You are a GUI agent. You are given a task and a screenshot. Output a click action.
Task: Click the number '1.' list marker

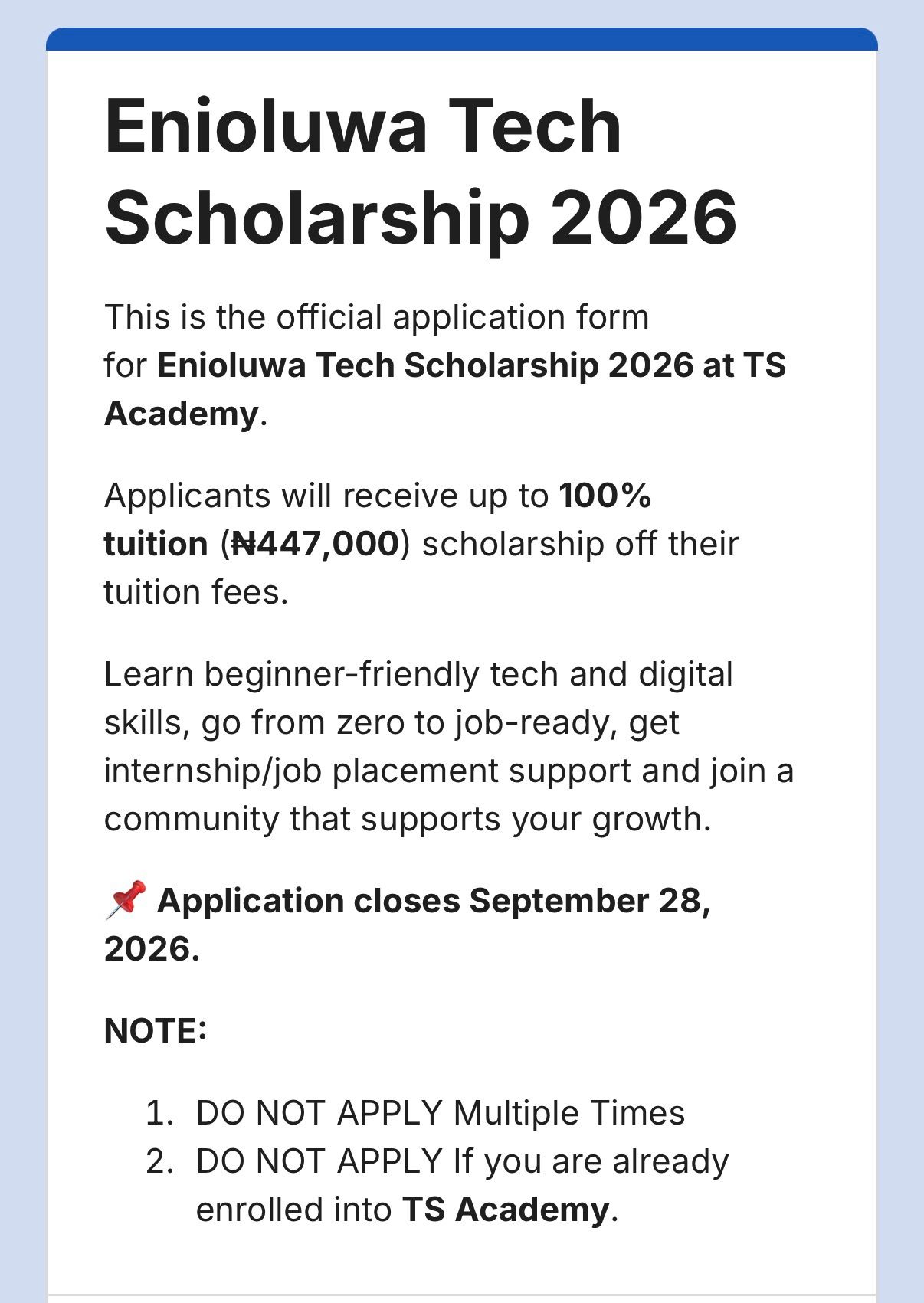160,1113
